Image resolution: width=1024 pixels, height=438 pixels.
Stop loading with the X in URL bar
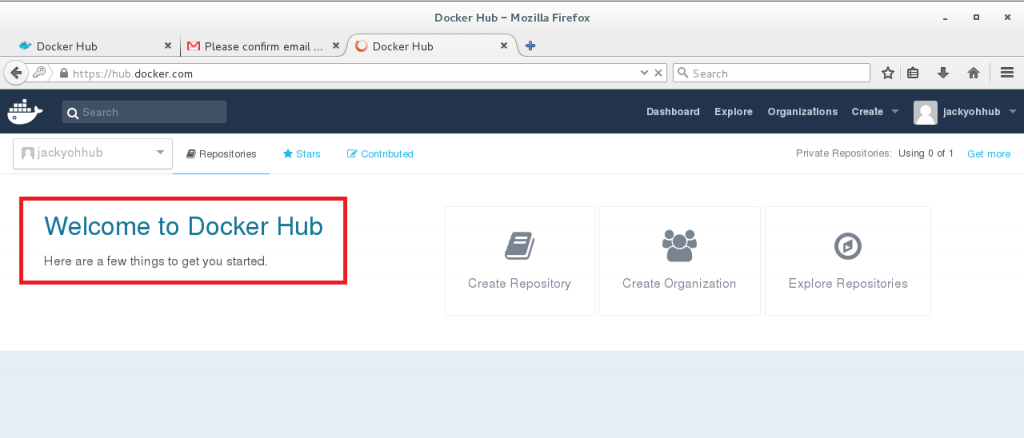click(659, 73)
